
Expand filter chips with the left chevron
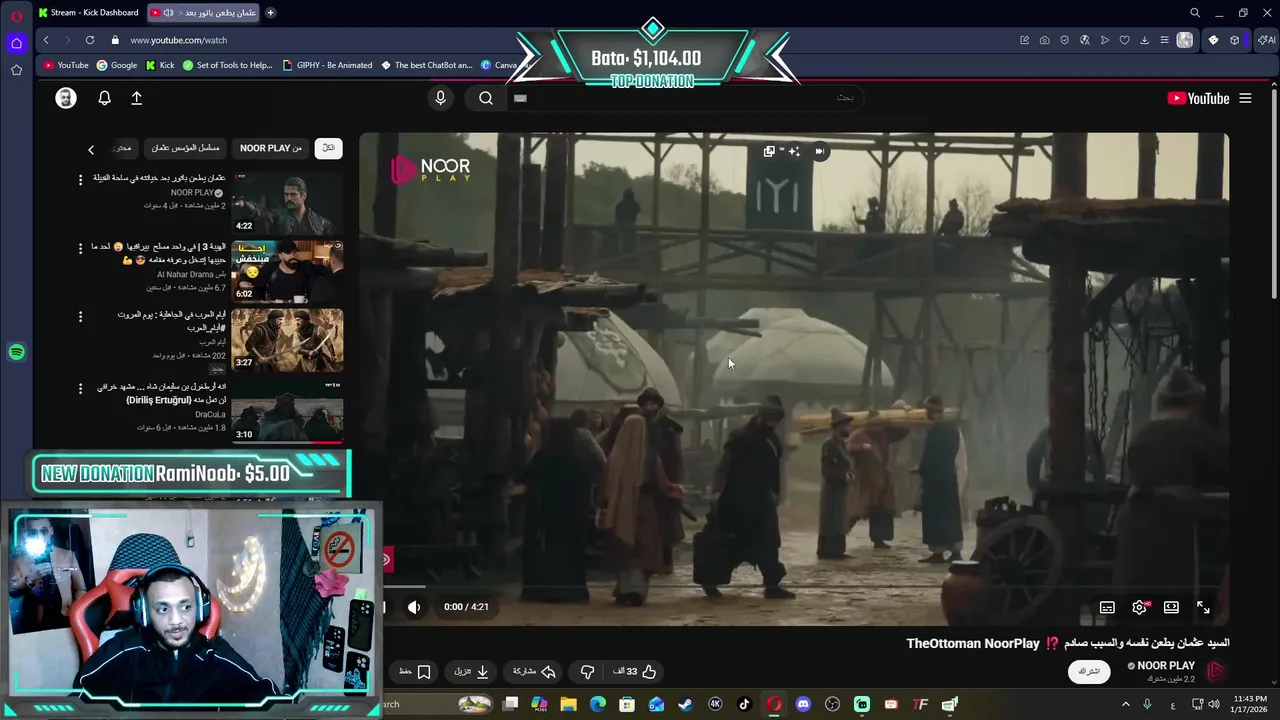[x=91, y=149]
